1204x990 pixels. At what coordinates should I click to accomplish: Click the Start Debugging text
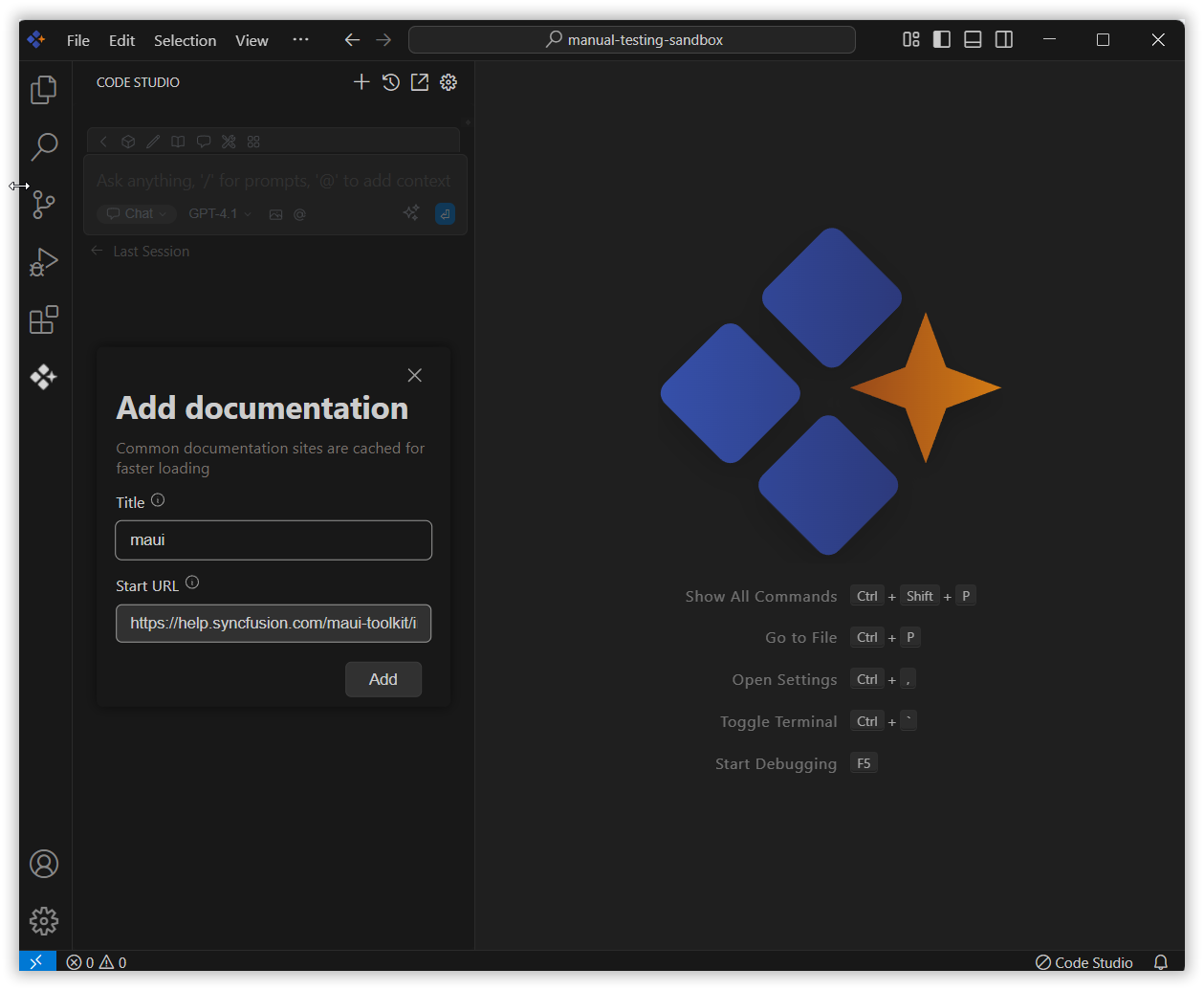point(777,763)
